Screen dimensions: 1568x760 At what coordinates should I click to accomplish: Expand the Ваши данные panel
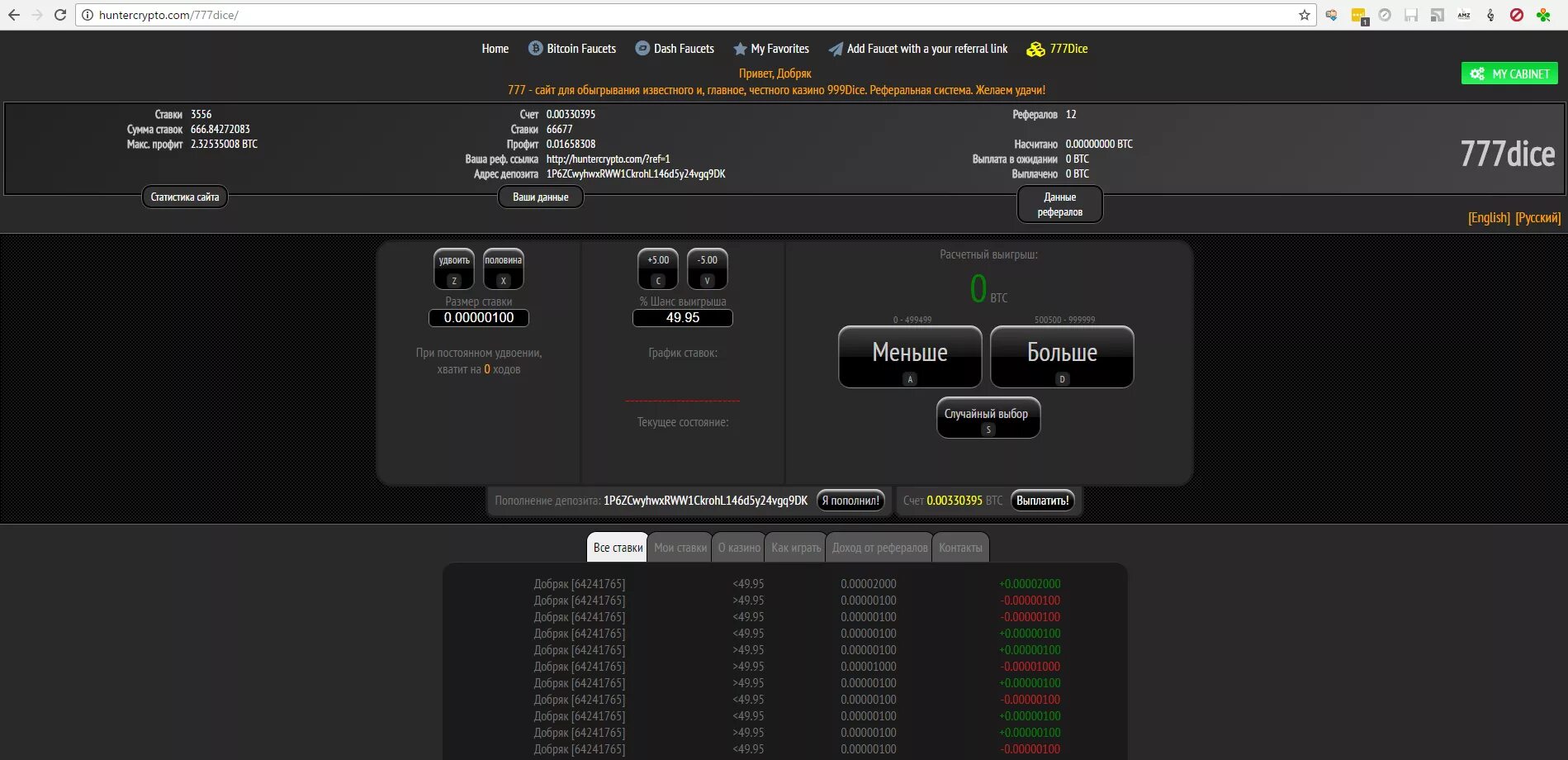tap(541, 197)
